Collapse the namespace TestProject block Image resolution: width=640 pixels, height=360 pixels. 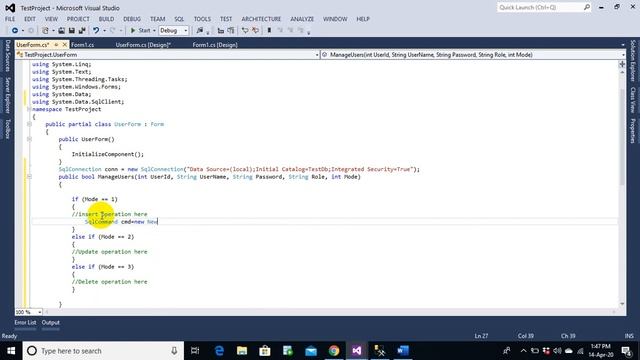click(29, 109)
